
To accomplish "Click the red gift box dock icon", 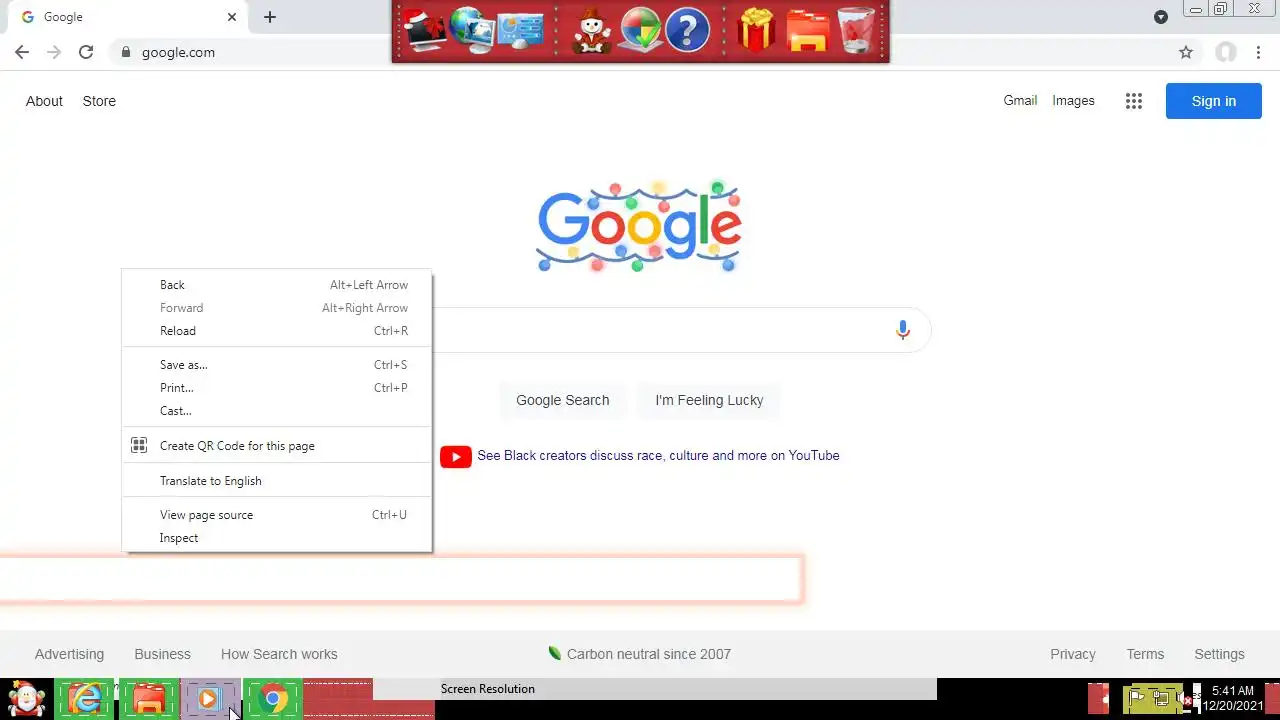I will (x=757, y=30).
